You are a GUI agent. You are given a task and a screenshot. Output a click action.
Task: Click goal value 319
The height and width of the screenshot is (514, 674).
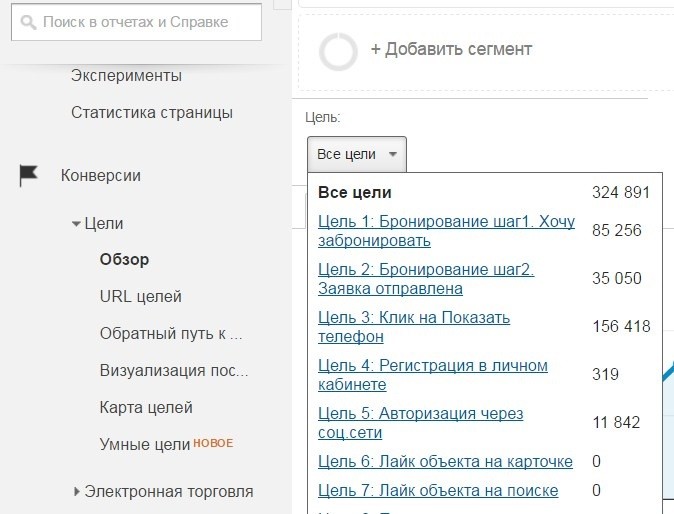(605, 374)
